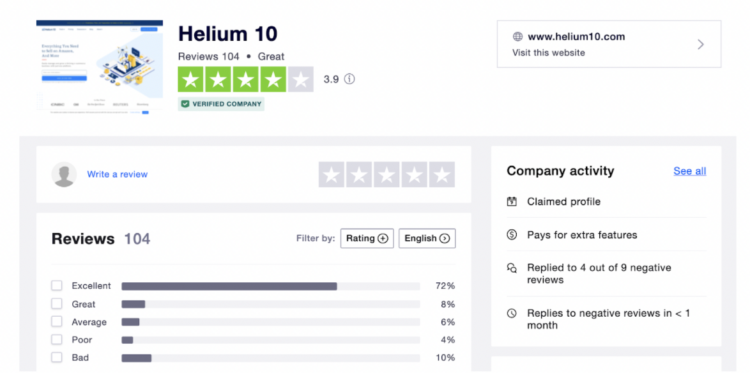The image size is (750, 373).
Task: Enable the Bad rating filter checkbox
Action: pyautogui.click(x=57, y=357)
